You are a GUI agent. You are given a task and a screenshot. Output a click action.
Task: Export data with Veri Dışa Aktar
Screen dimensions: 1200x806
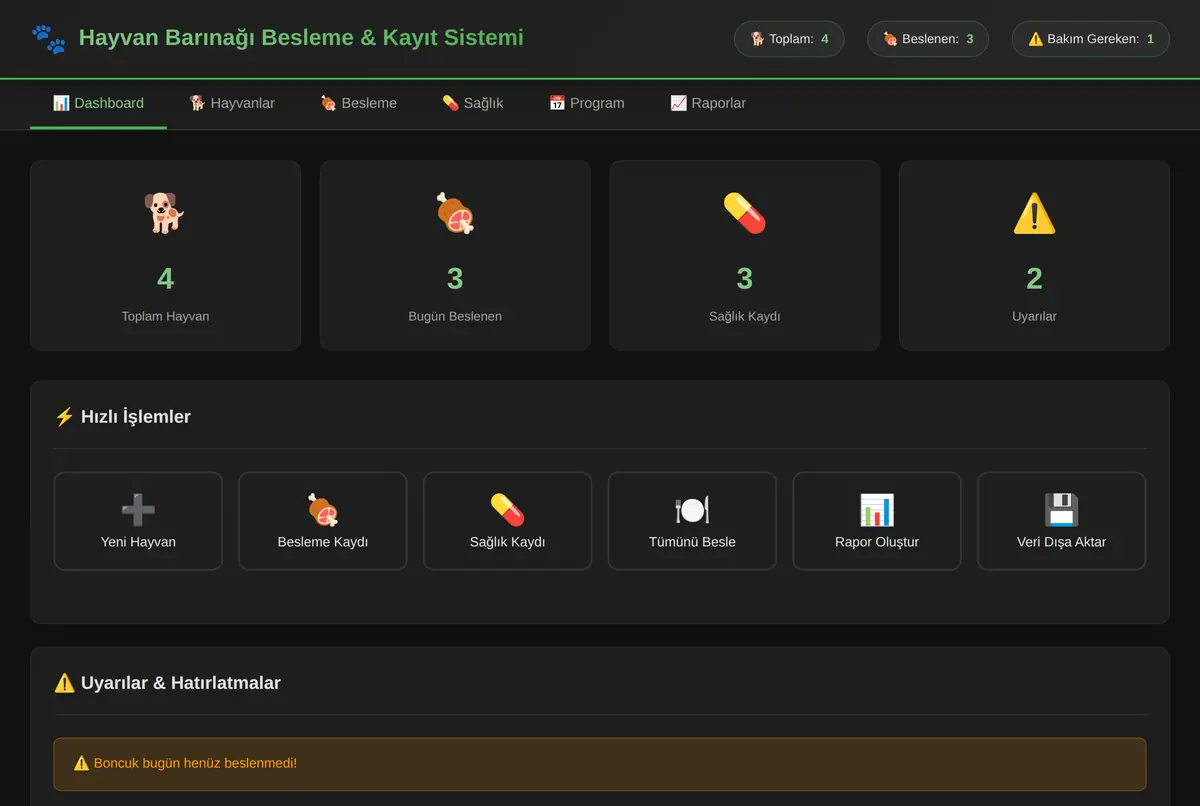tap(1061, 521)
